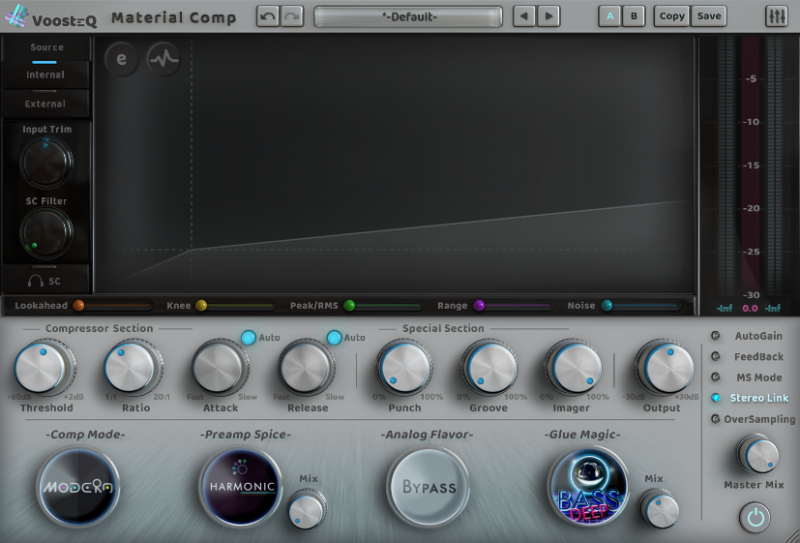Screen dimensions: 800x543
Task: Click the Modern Comp Mode emblem
Action: [79, 487]
